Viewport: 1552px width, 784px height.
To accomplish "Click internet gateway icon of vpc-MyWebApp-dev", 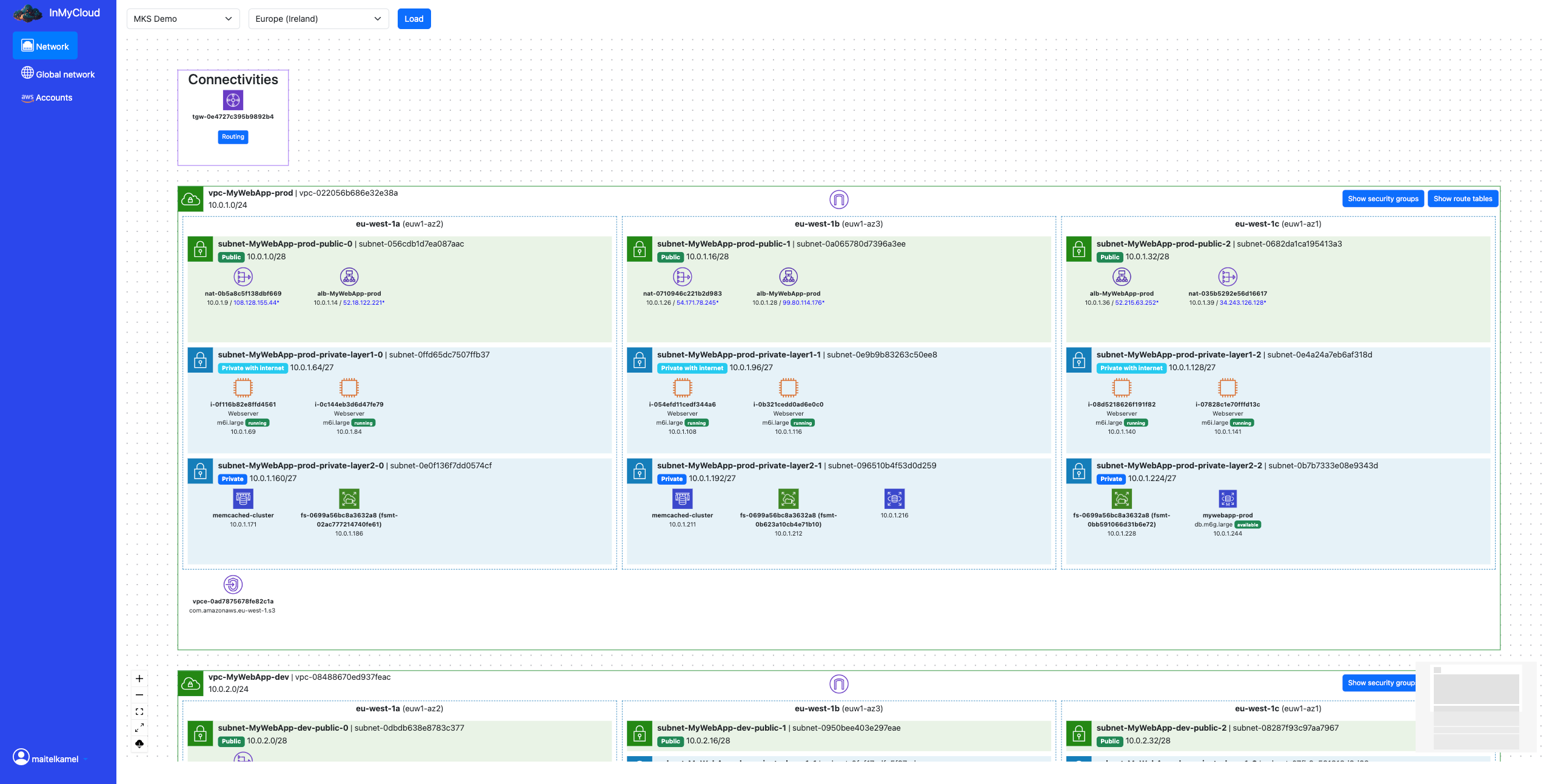I will 838,684.
